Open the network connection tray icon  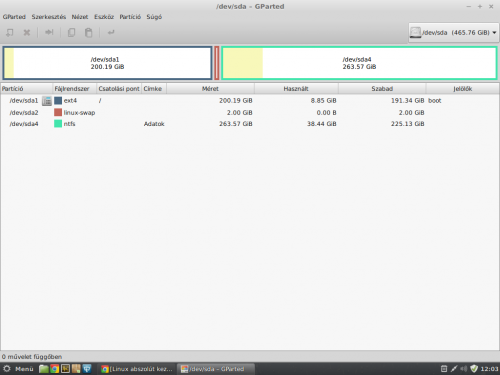[454, 369]
